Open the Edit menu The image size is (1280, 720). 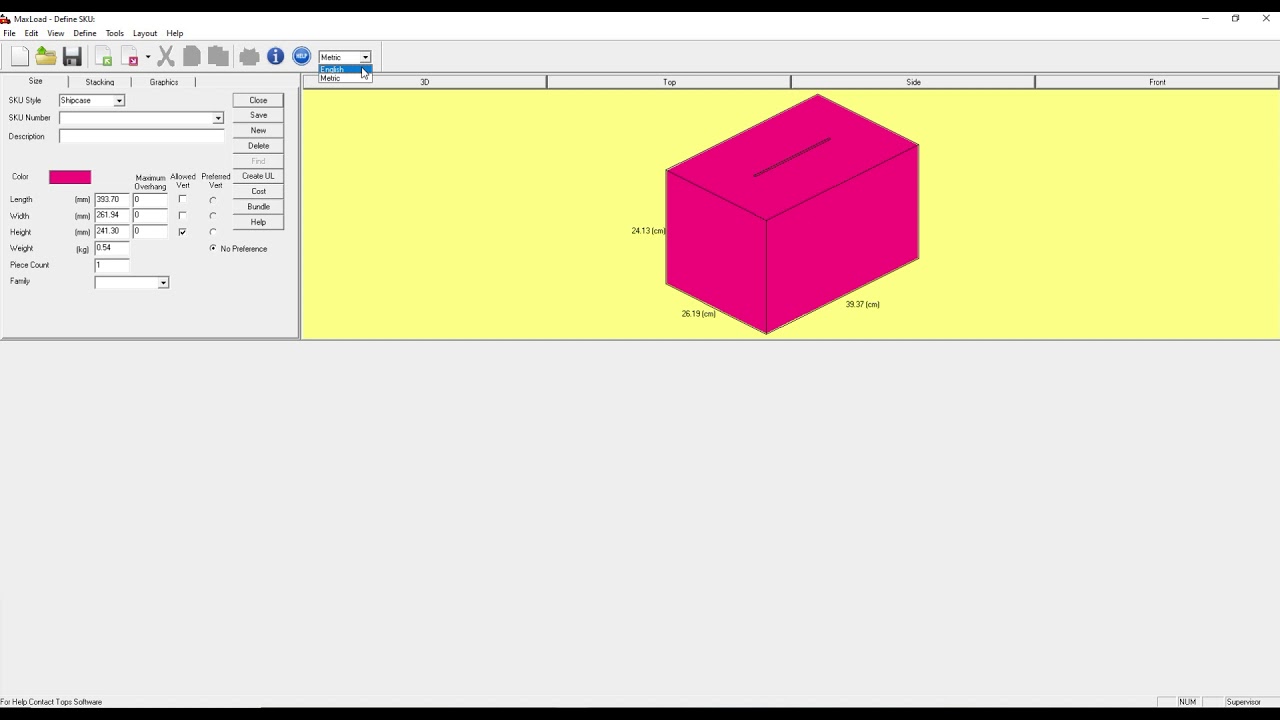(31, 33)
